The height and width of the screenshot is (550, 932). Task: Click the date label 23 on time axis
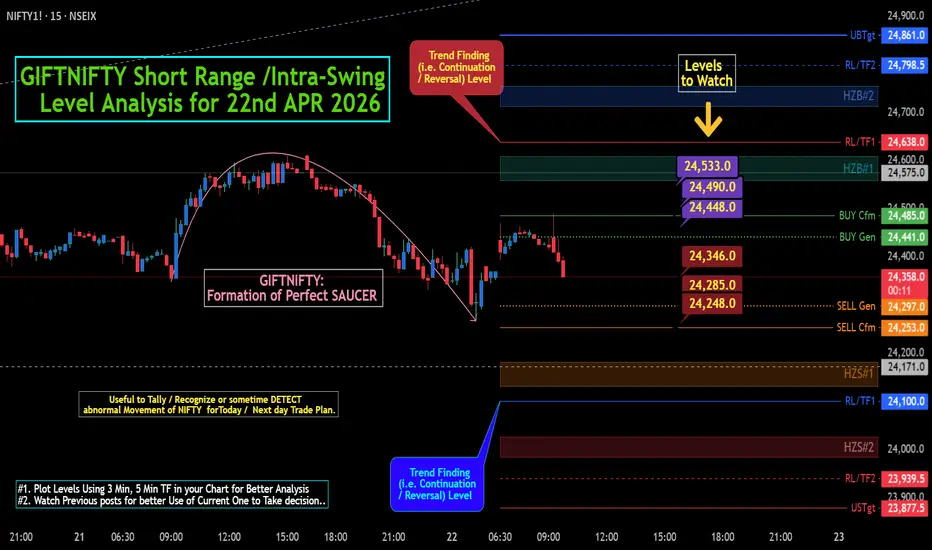click(838, 537)
